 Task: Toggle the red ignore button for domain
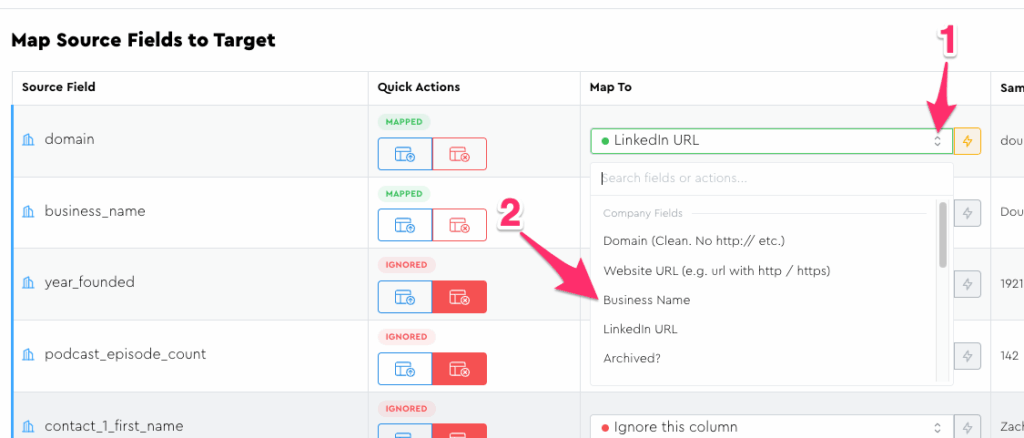(459, 154)
